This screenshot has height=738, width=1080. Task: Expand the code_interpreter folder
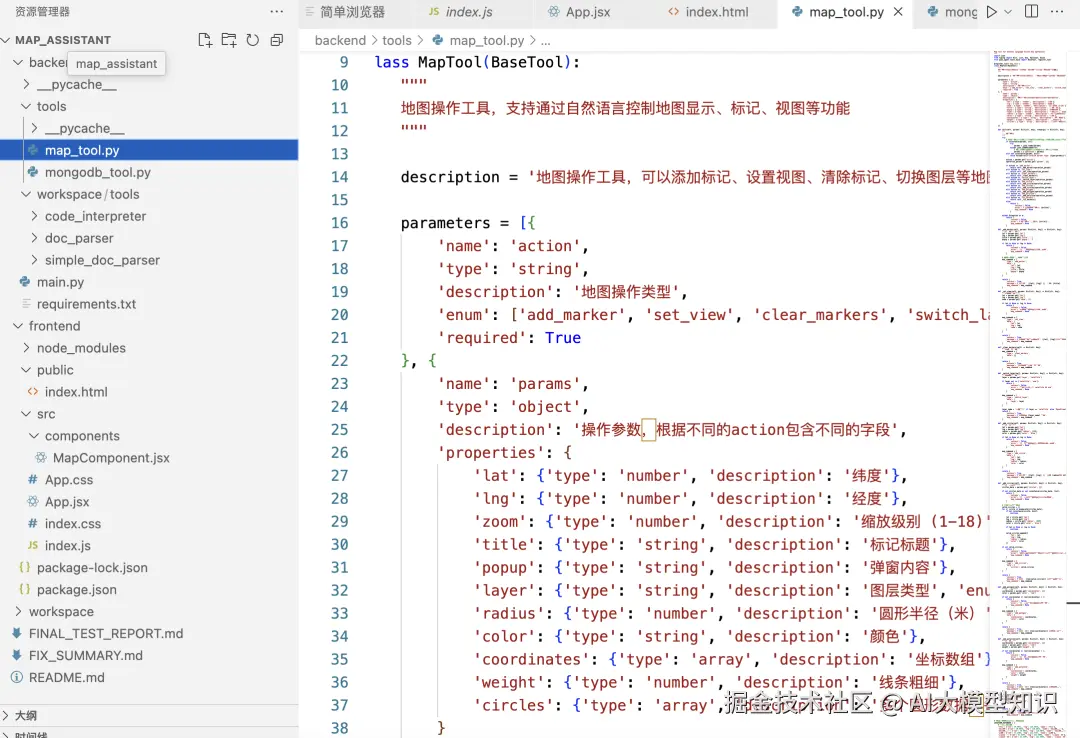click(x=34, y=216)
